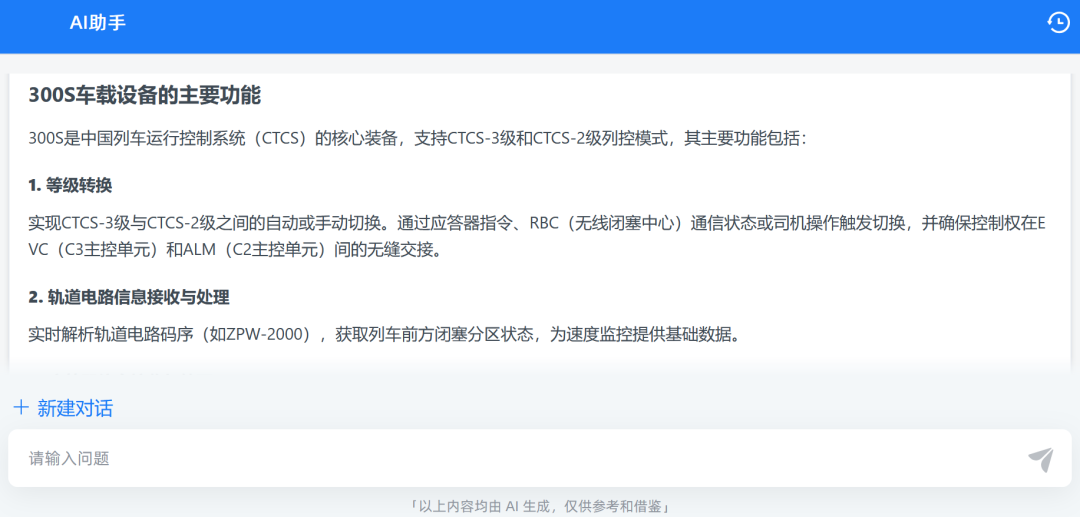This screenshot has width=1080, height=517.
Task: Focus the 请输入问题 input field
Action: [500, 459]
